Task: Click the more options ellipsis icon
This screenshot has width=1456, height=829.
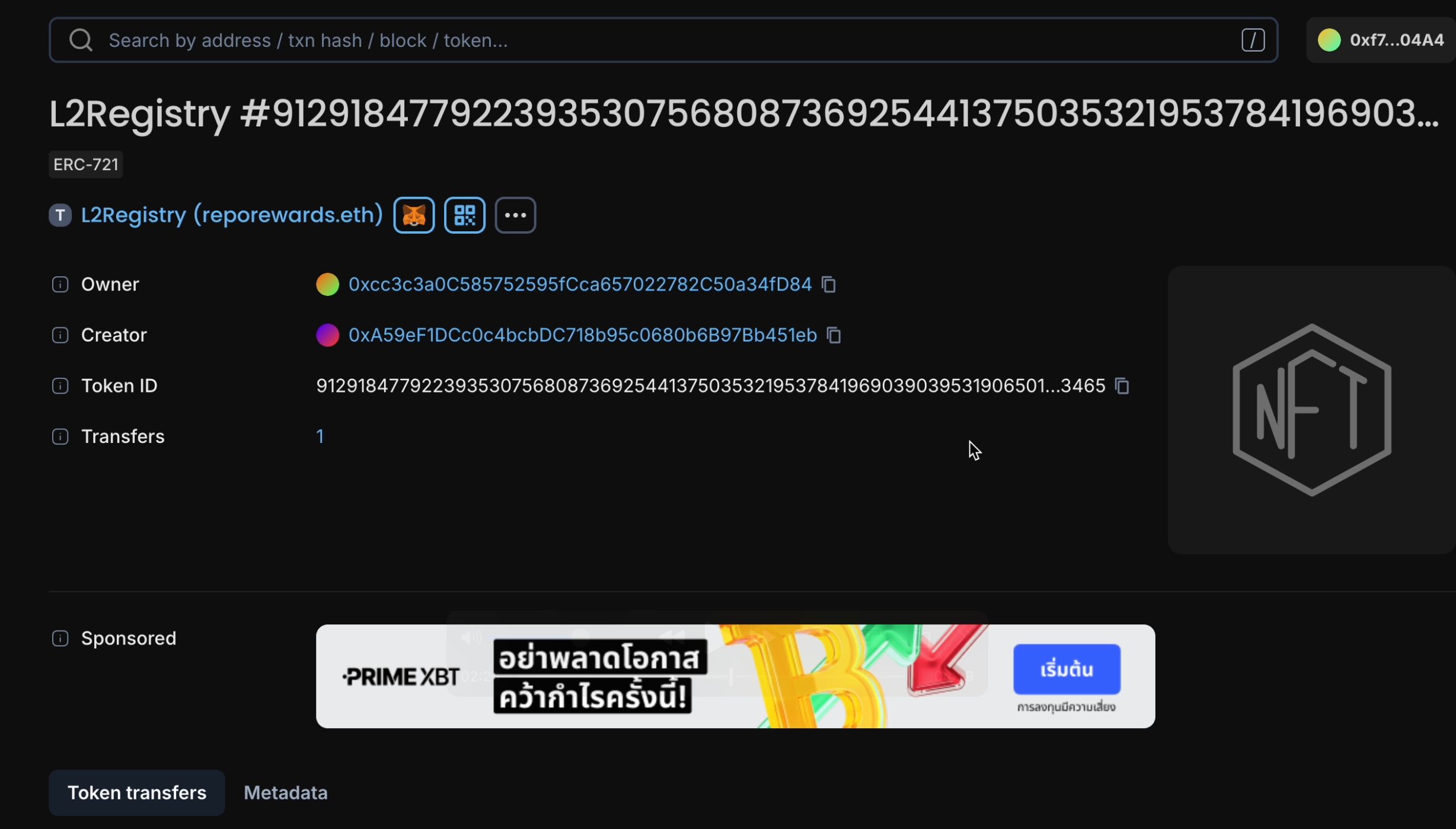Action: 515,214
